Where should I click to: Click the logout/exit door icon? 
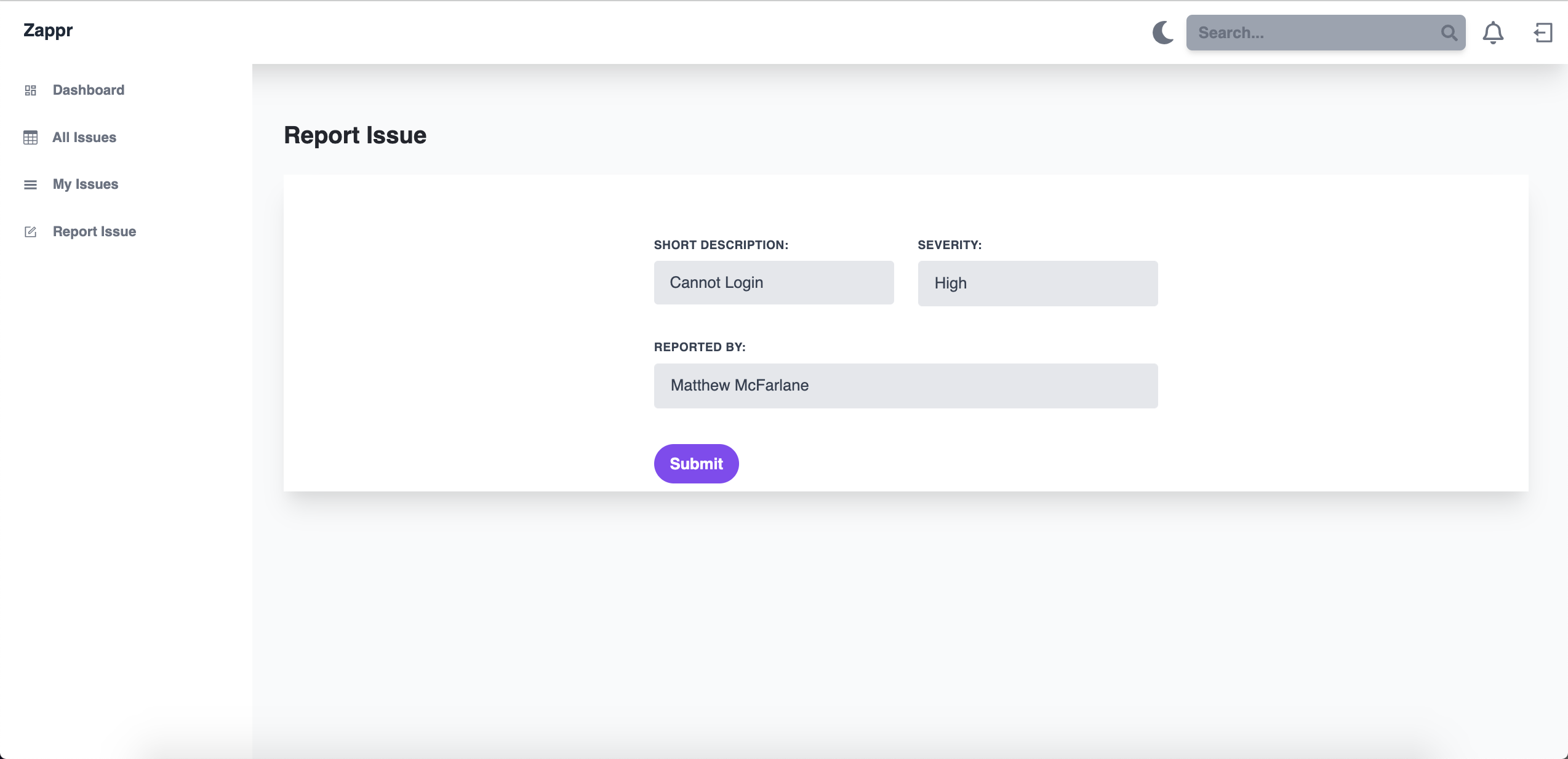[1543, 32]
